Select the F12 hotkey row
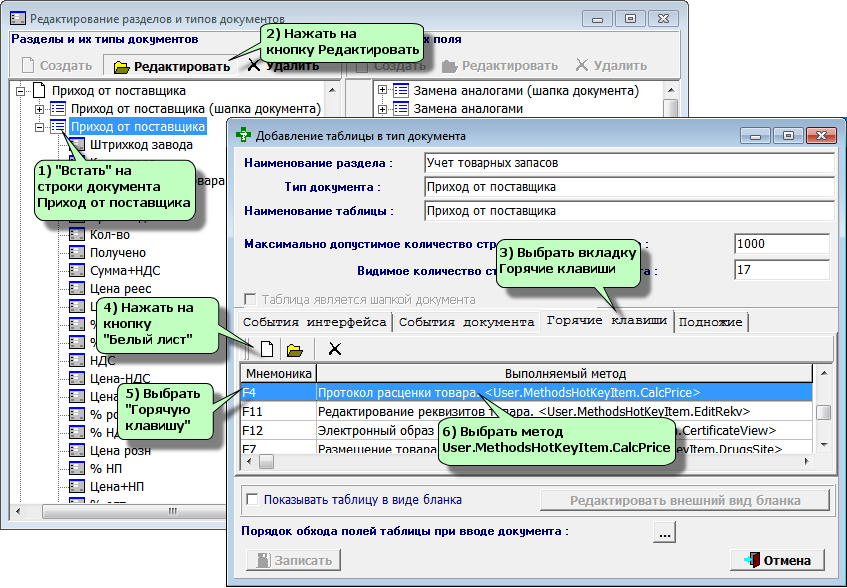This screenshot has width=847, height=588. tap(526, 430)
